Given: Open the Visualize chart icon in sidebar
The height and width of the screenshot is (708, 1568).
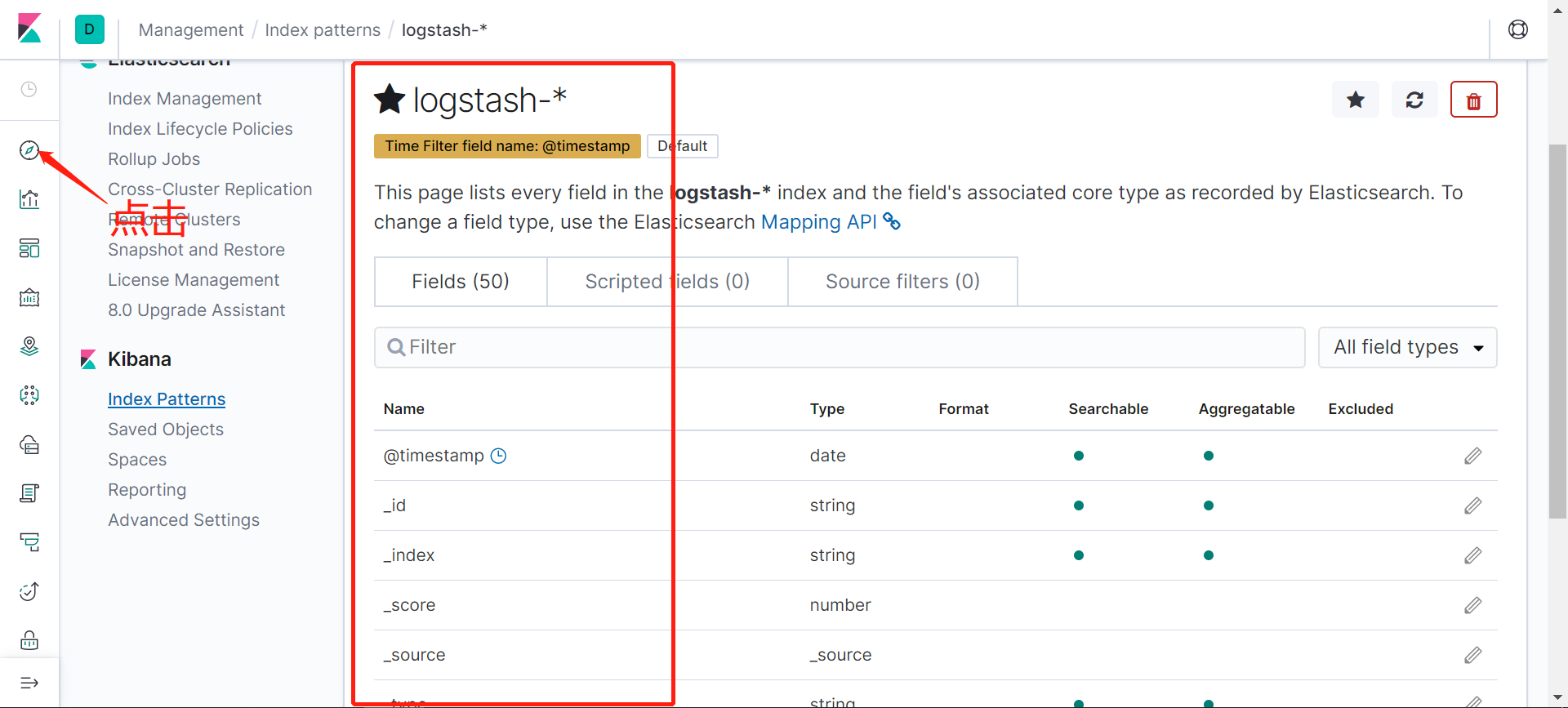Looking at the screenshot, I should coord(29,199).
